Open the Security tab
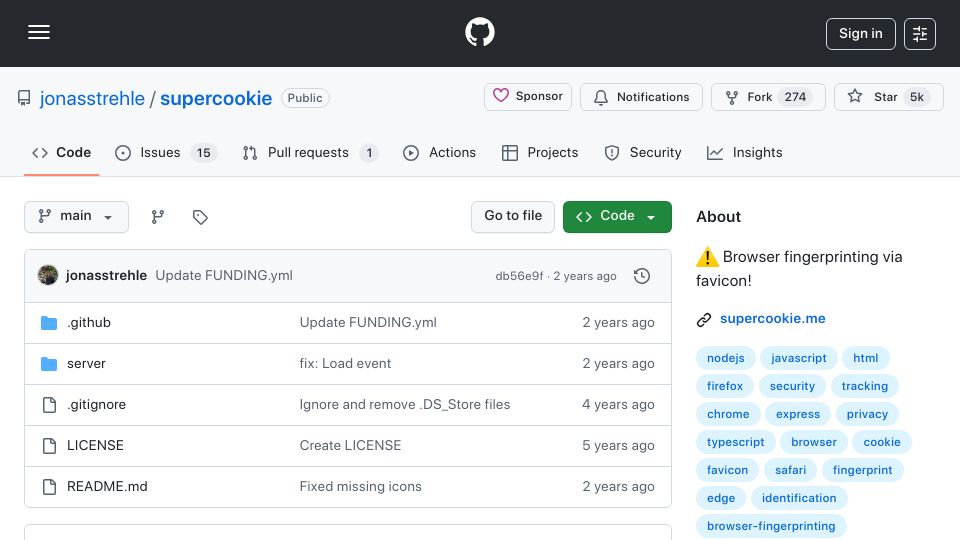This screenshot has width=960, height=540. [643, 152]
